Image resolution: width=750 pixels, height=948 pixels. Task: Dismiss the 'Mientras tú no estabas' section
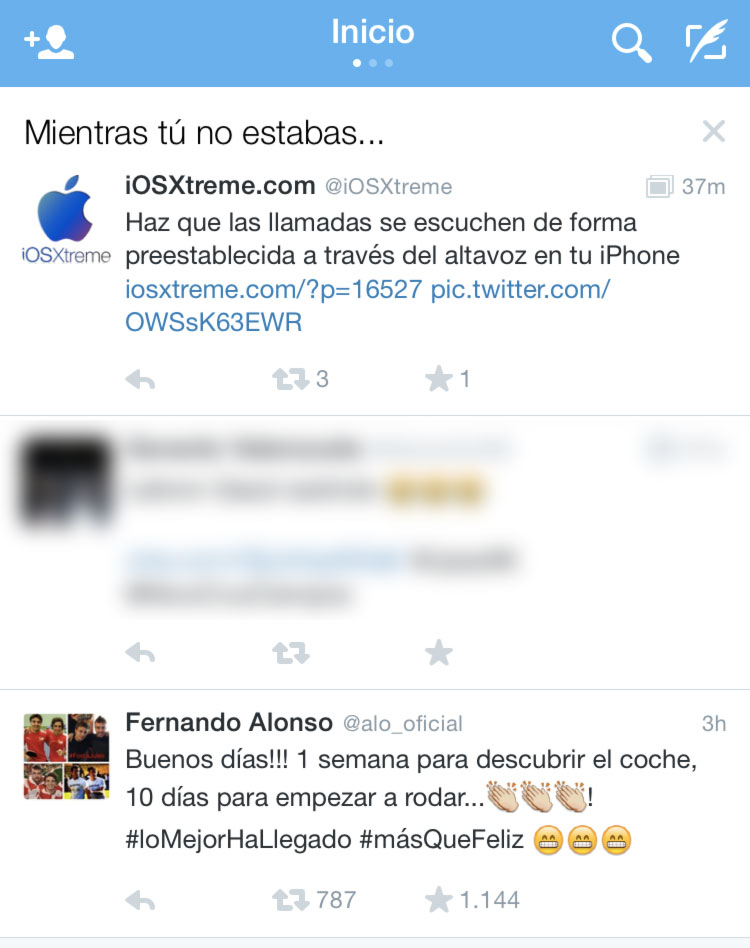click(714, 131)
